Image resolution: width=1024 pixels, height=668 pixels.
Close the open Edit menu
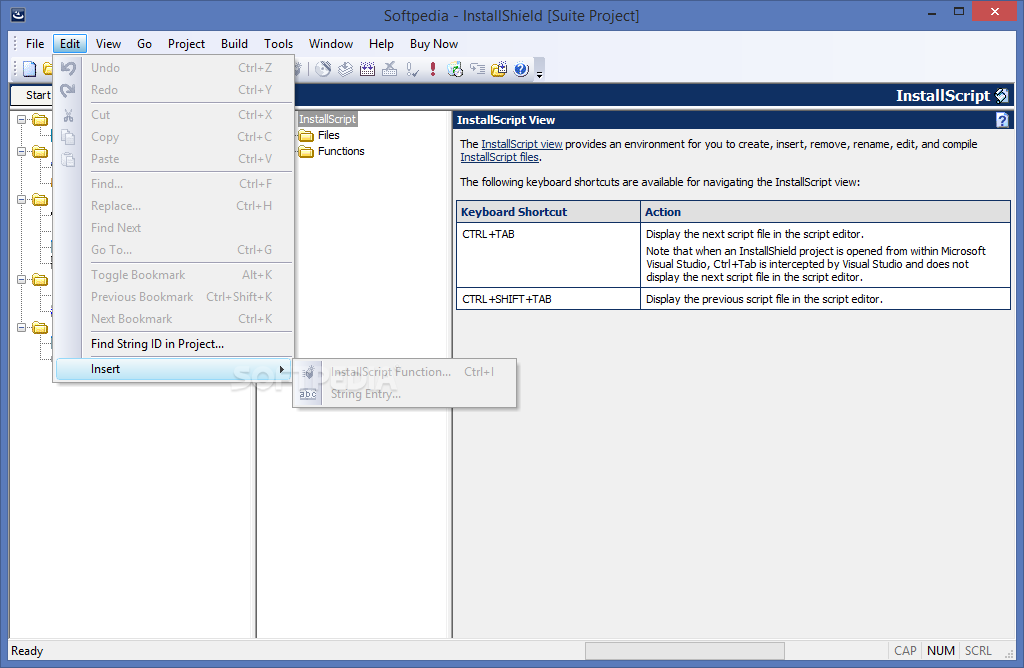(70, 44)
